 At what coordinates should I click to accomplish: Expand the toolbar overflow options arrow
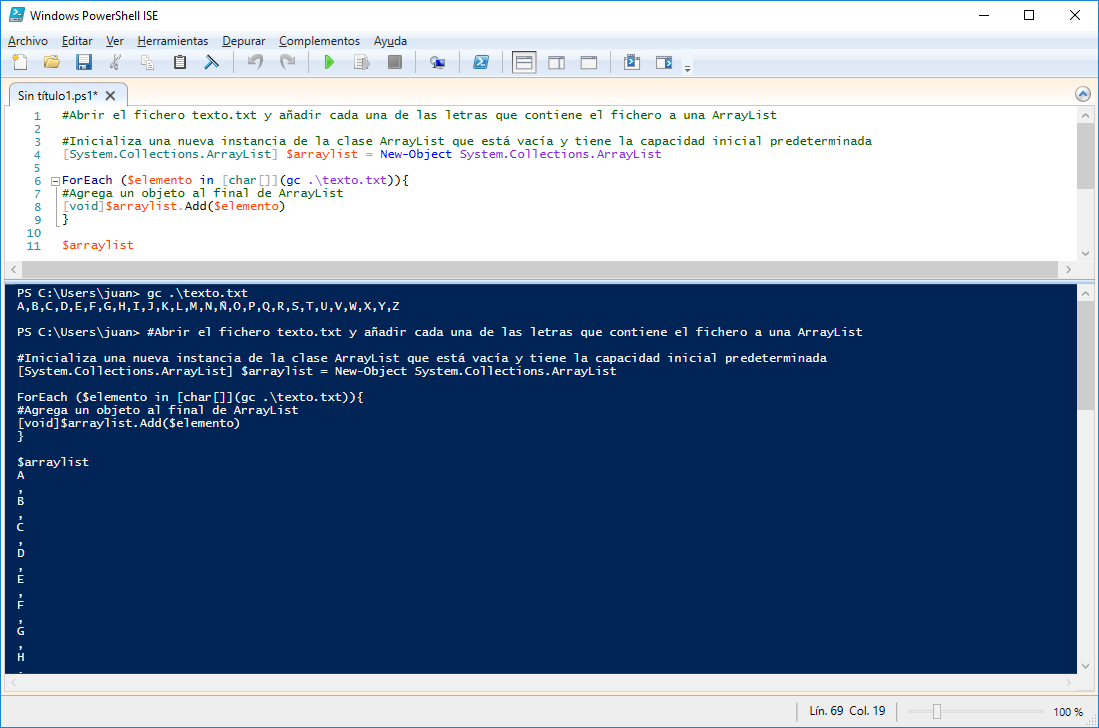pyautogui.click(x=687, y=68)
